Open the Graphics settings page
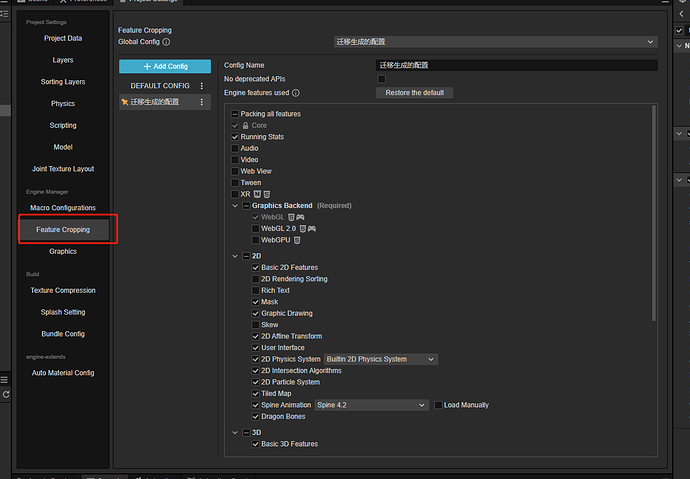 (x=63, y=251)
